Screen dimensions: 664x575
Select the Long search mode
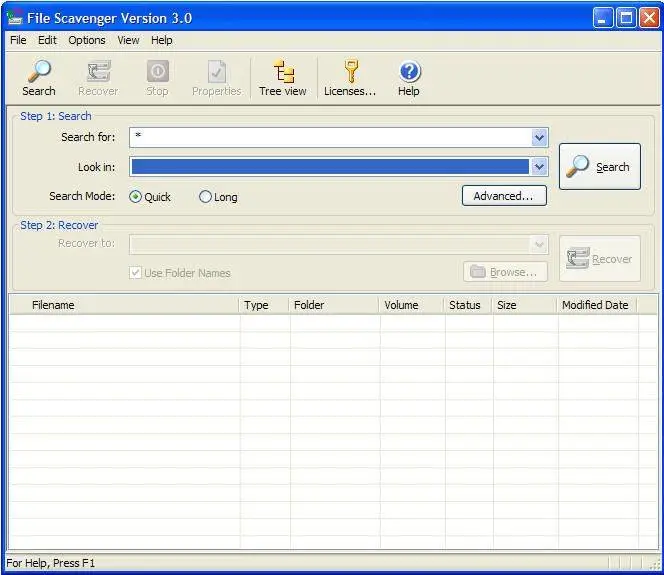click(x=205, y=196)
